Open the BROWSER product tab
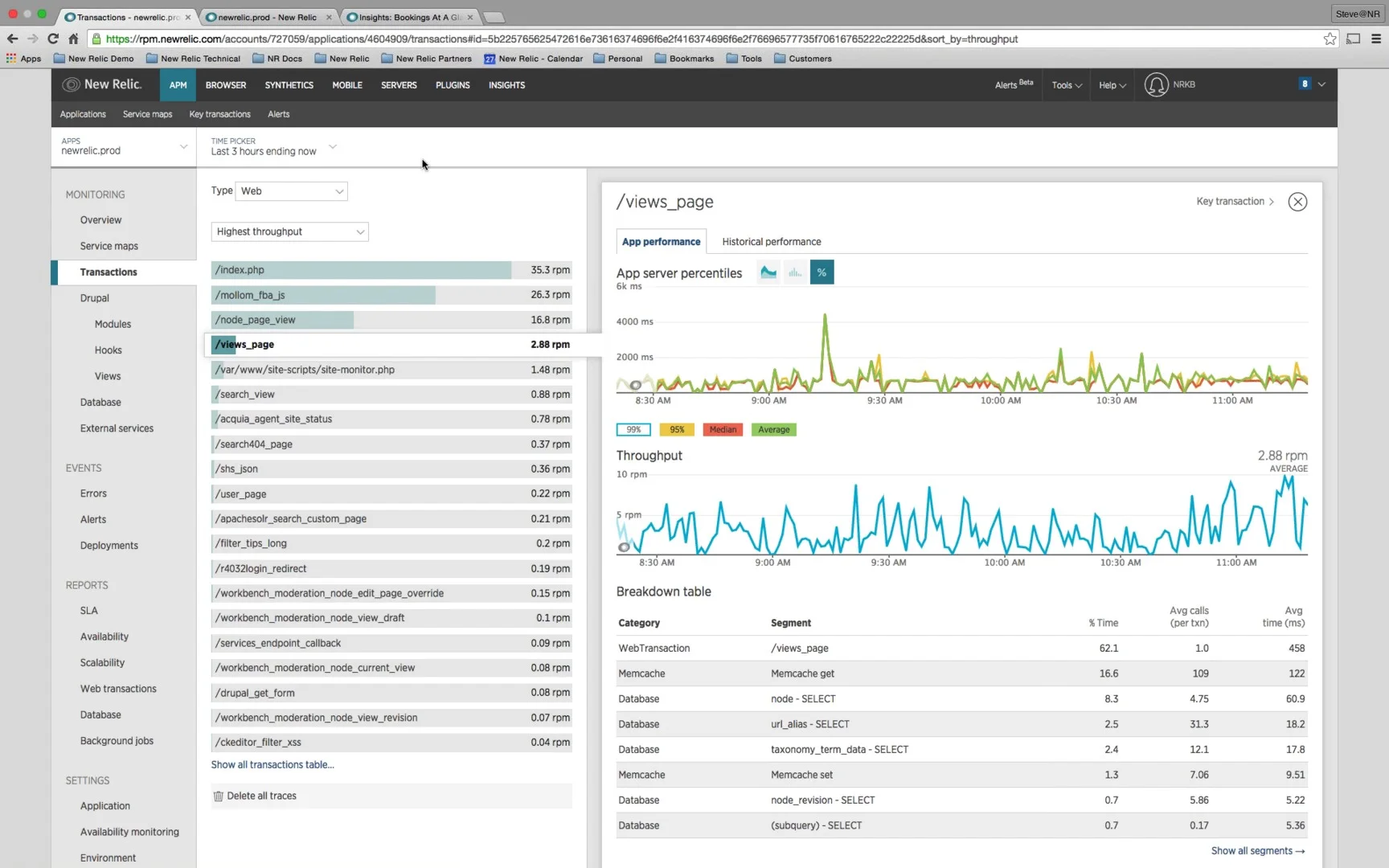The image size is (1389, 868). [226, 85]
